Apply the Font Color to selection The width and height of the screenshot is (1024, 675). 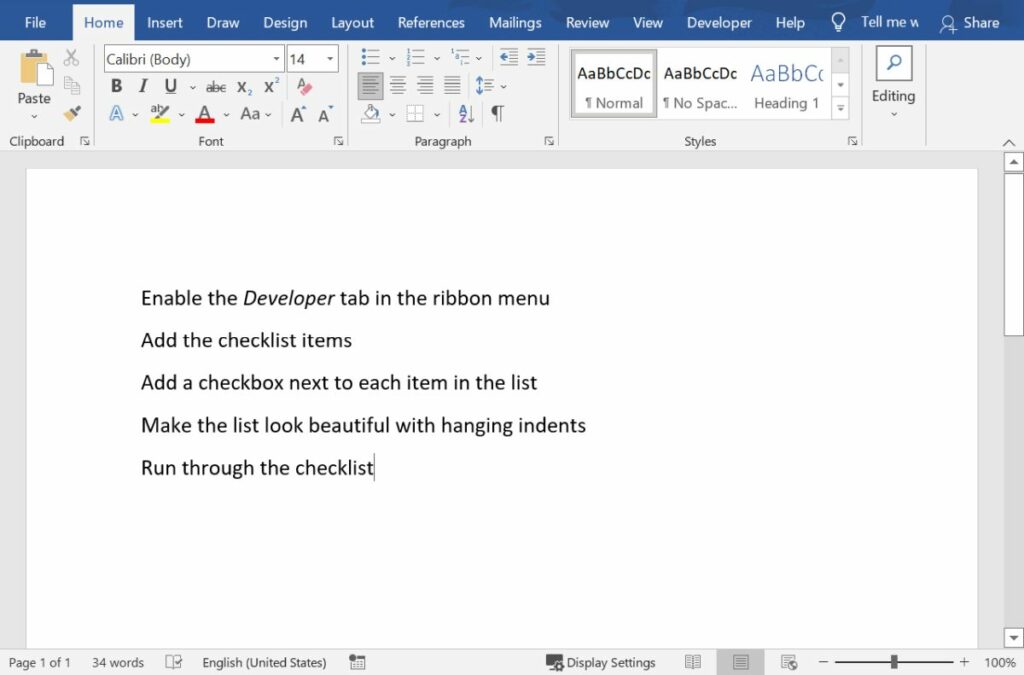click(x=204, y=114)
